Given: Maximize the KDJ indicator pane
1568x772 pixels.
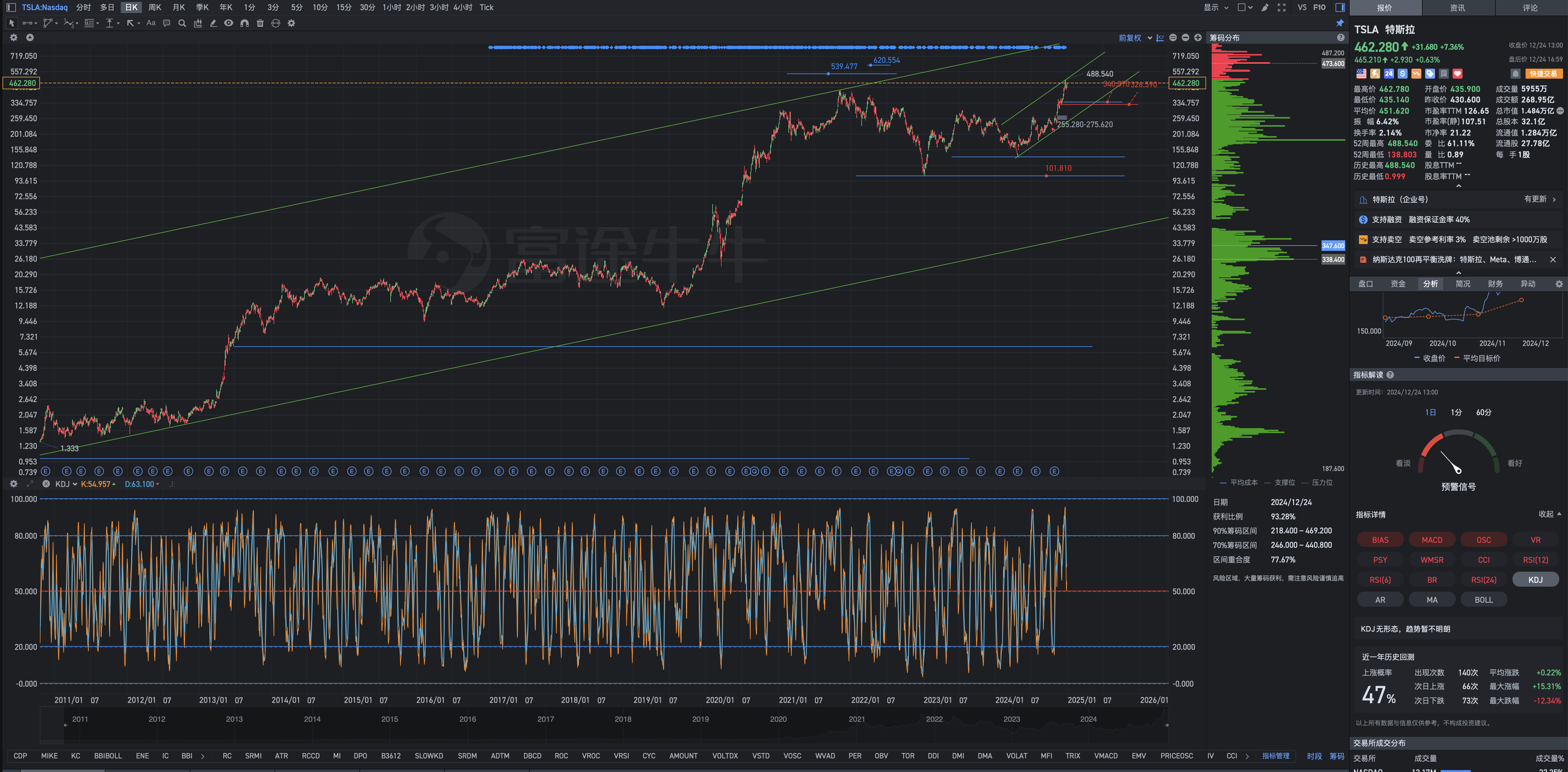Looking at the screenshot, I should pyautogui.click(x=30, y=484).
